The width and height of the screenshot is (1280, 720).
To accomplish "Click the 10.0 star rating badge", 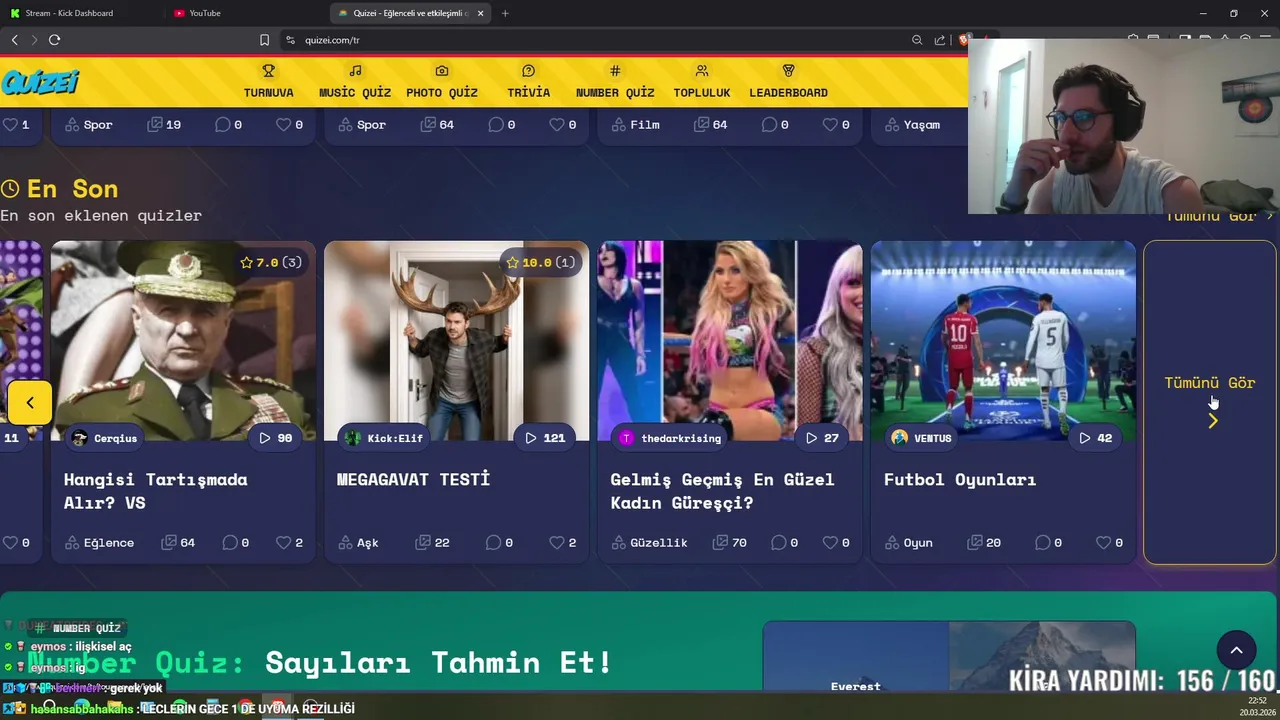I will tap(540, 262).
